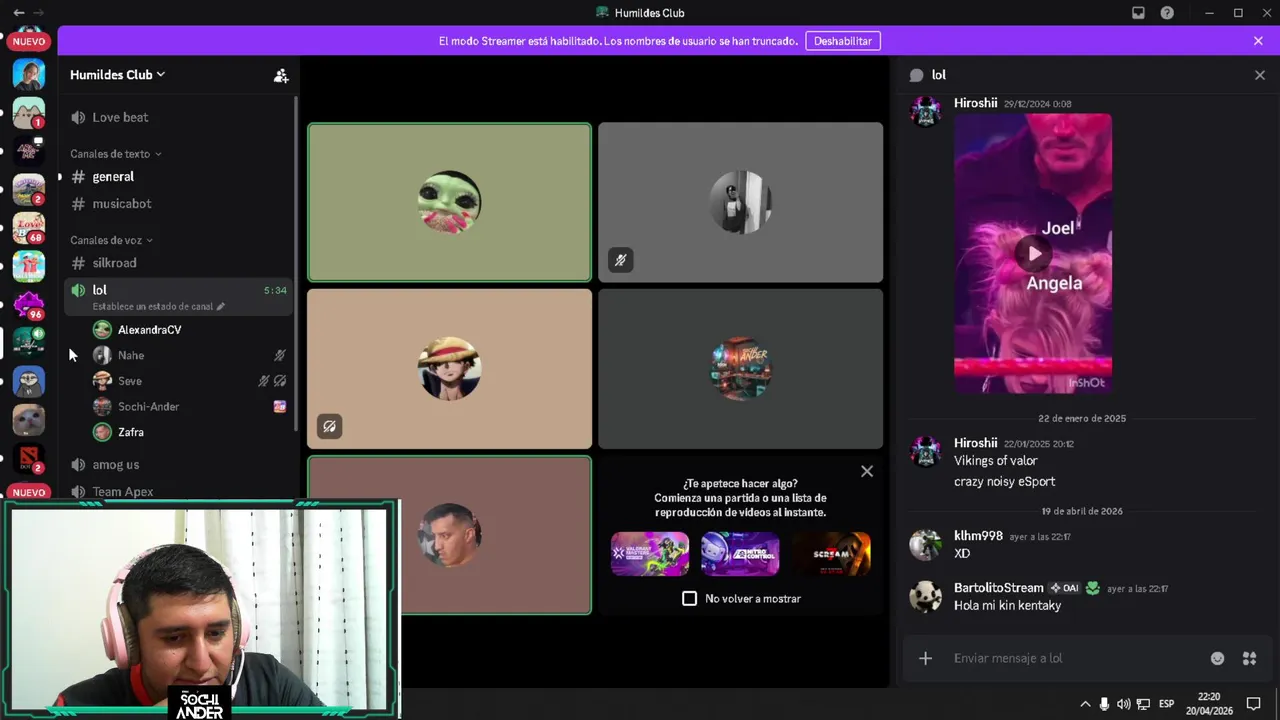Viewport: 1280px width, 720px height.
Task: Click the top NUEVO unread indicator
Action: (x=29, y=41)
